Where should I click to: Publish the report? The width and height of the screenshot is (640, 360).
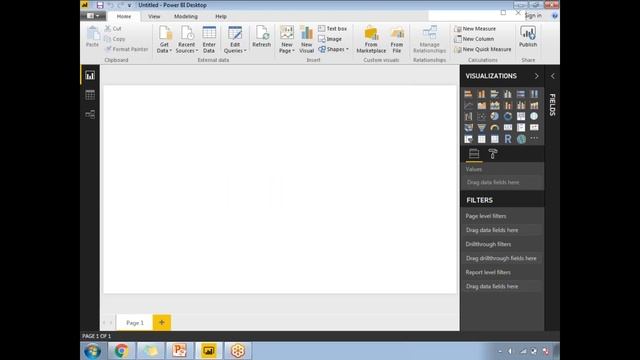point(528,37)
